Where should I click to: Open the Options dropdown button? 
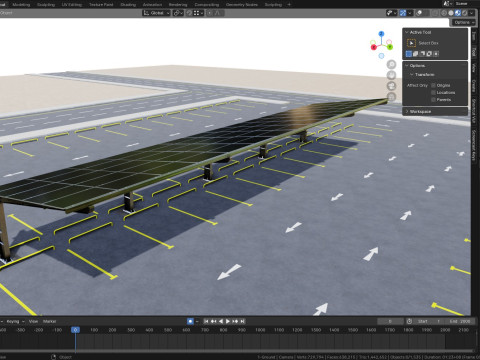(464, 22)
